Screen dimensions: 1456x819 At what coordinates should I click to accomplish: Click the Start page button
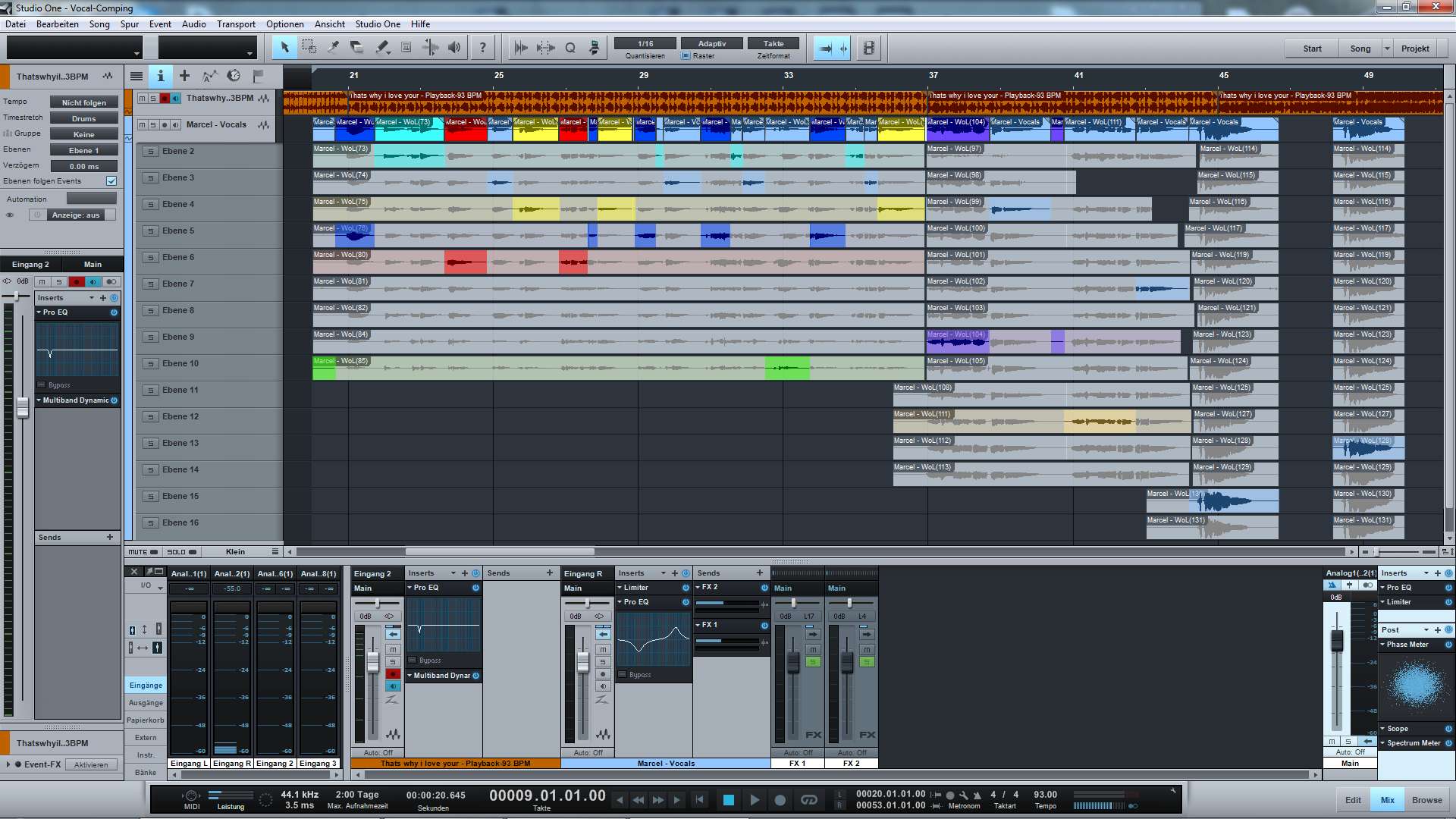(x=1312, y=49)
